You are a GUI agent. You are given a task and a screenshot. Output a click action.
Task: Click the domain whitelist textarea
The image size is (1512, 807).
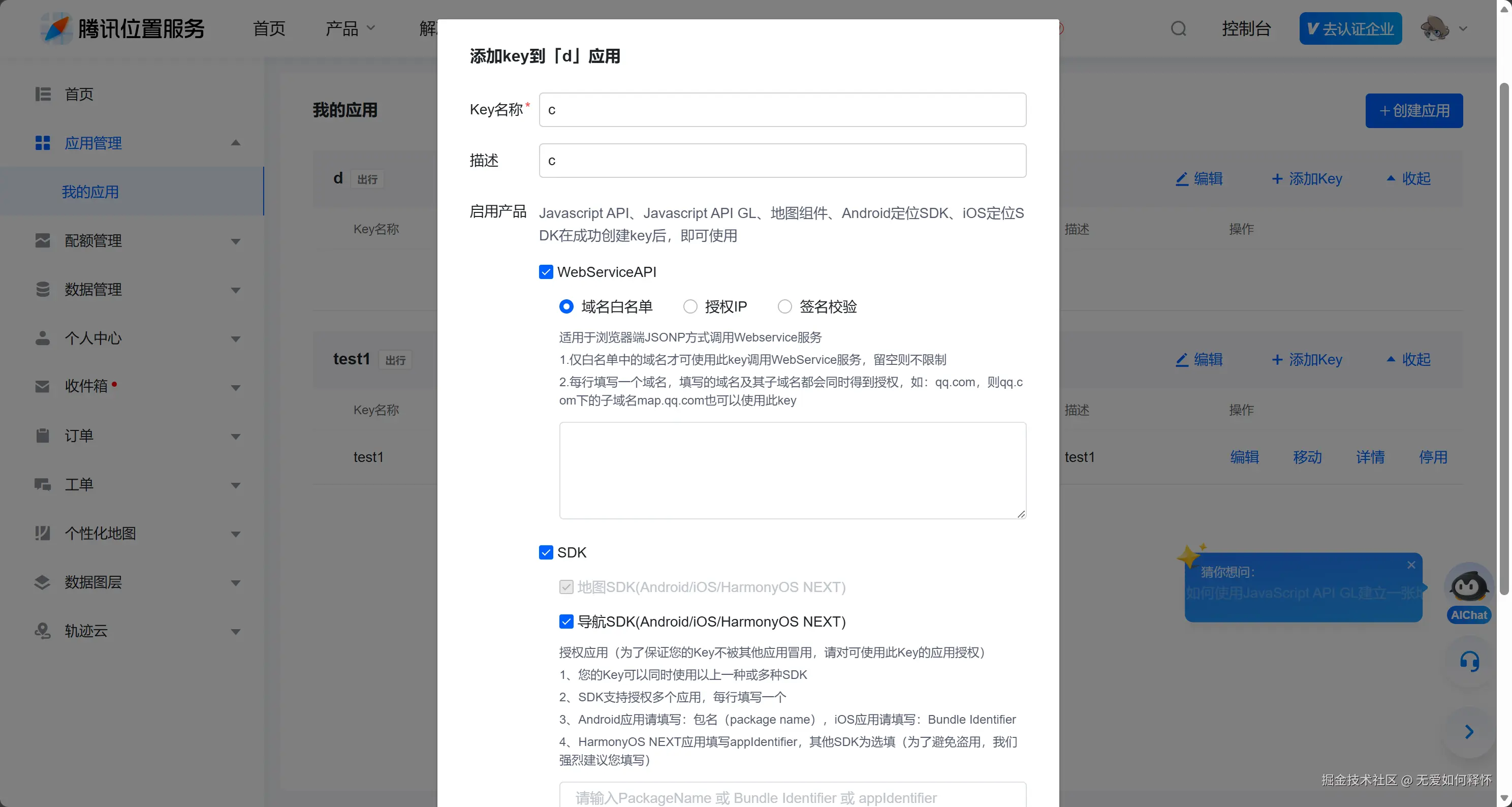point(793,470)
